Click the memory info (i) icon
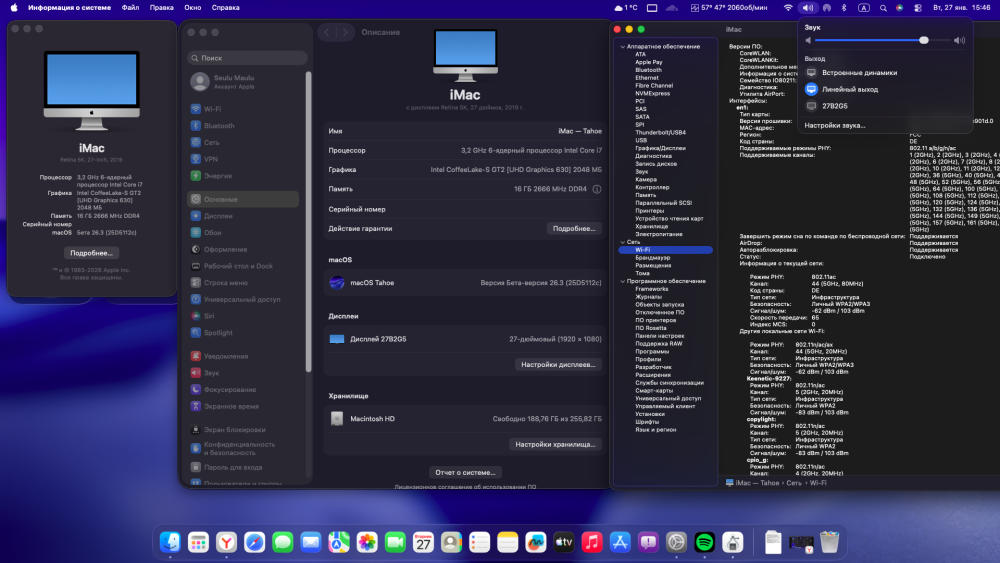This screenshot has height=563, width=1000. click(x=596, y=189)
